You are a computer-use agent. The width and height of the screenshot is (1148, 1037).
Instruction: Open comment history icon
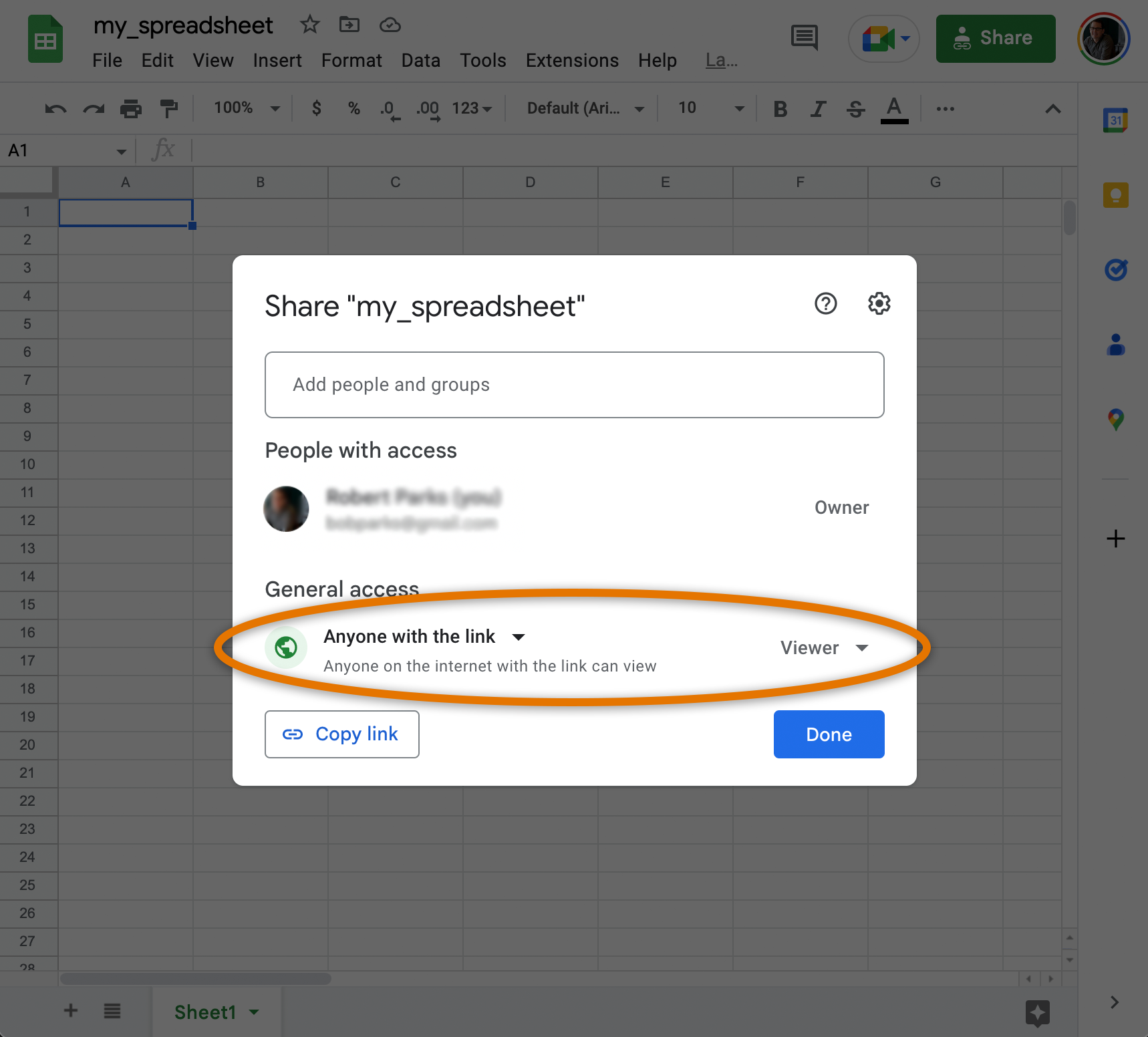pyautogui.click(x=805, y=37)
